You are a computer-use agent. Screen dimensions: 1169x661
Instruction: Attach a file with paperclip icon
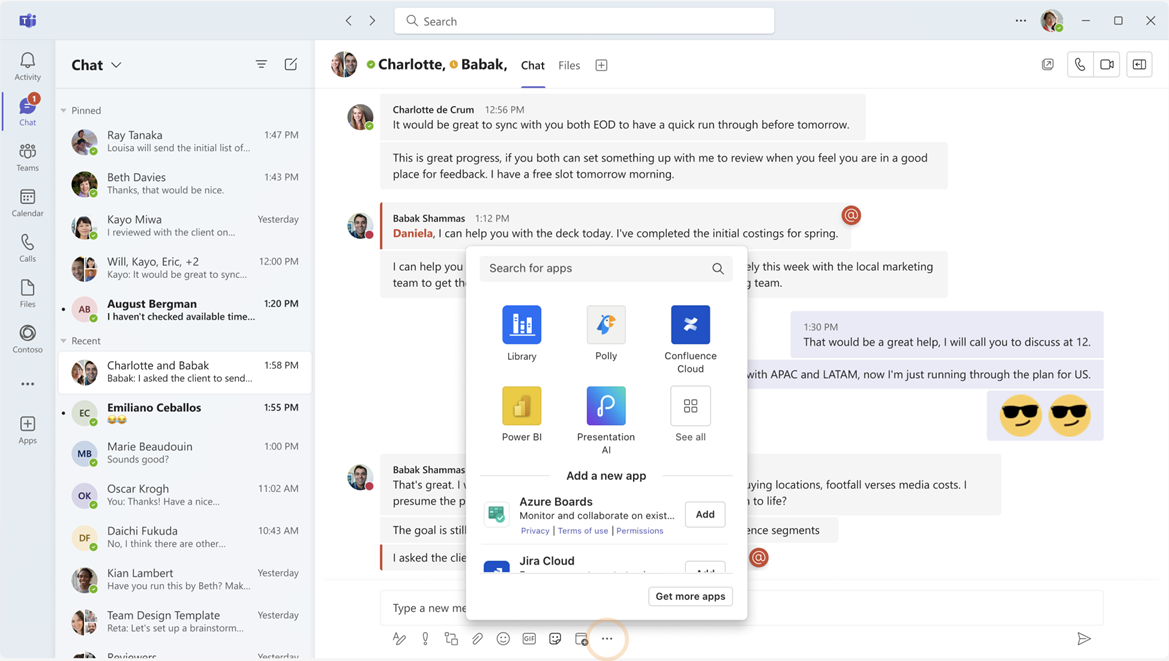pos(477,639)
